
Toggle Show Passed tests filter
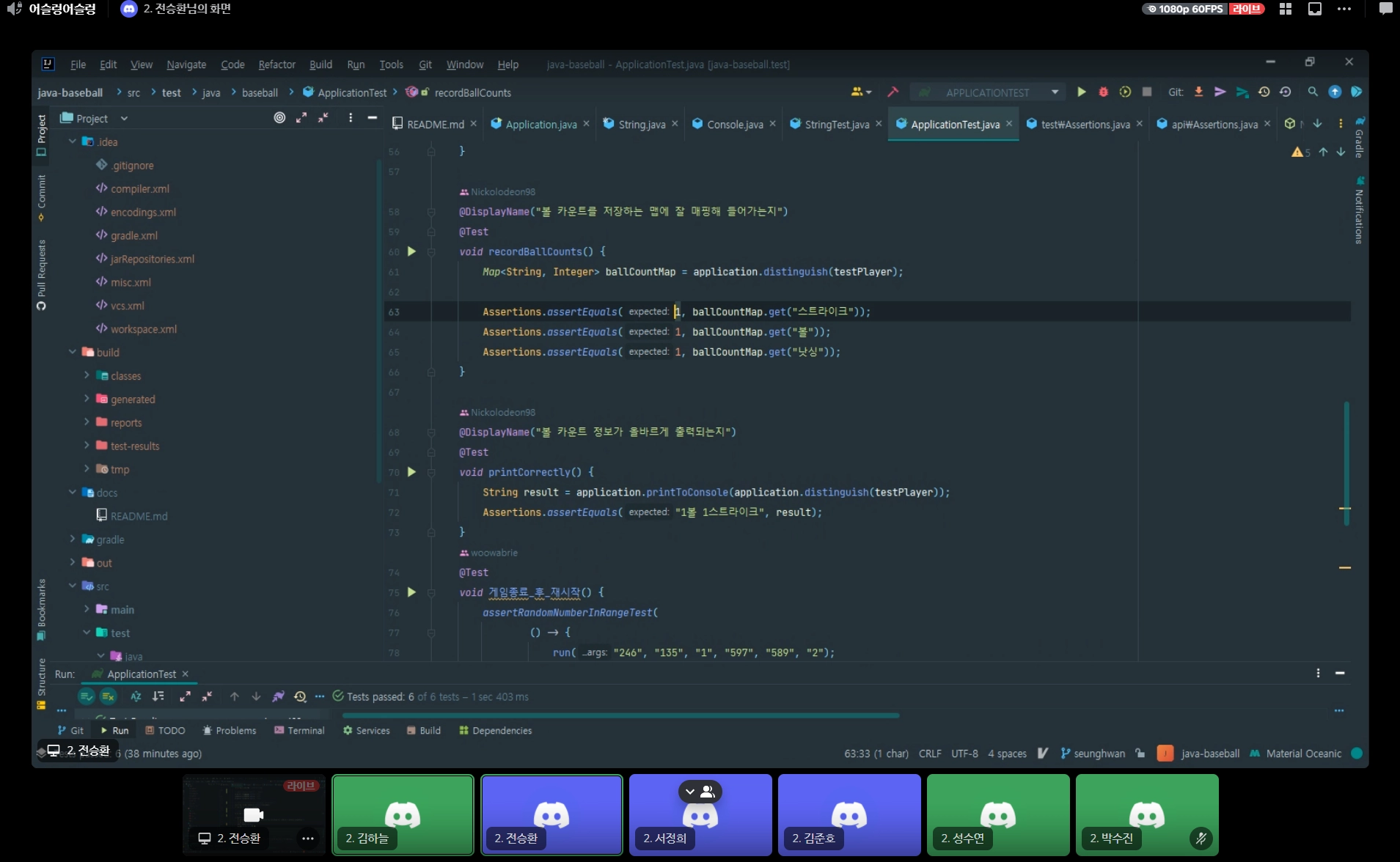pyautogui.click(x=87, y=696)
